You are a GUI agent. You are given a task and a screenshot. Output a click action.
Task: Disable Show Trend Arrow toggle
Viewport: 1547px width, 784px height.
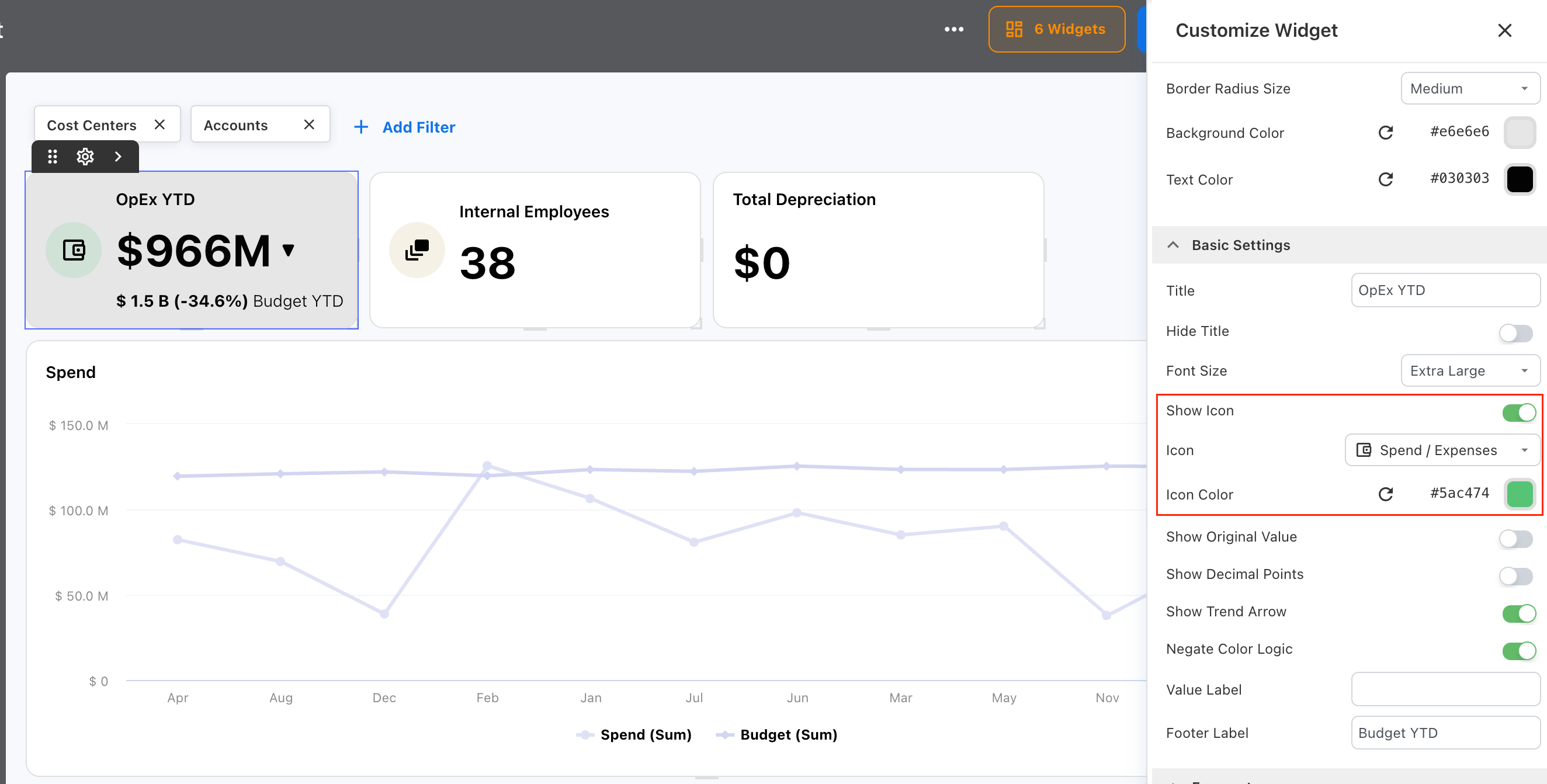coord(1519,613)
